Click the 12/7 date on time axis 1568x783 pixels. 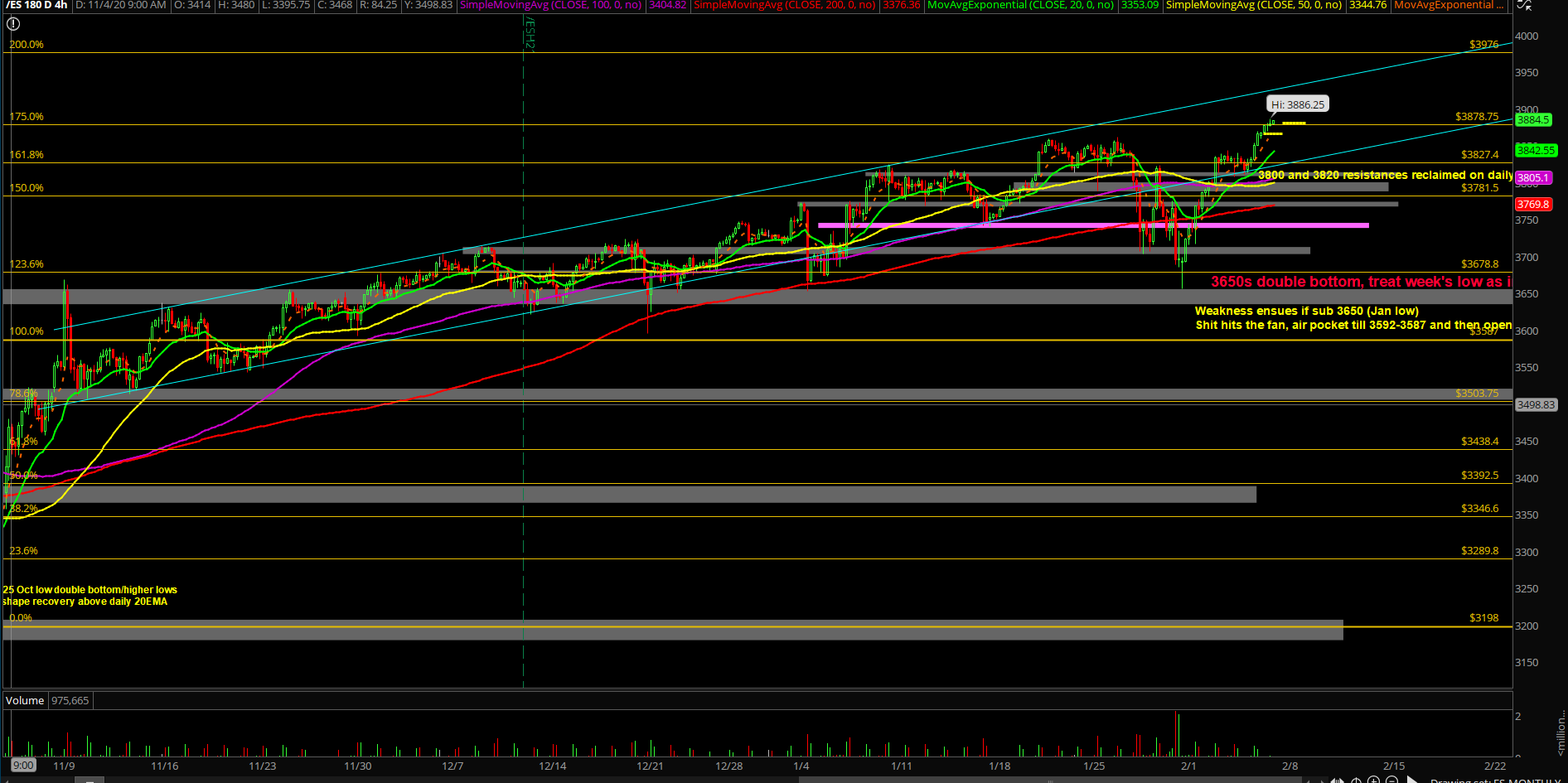pos(452,766)
